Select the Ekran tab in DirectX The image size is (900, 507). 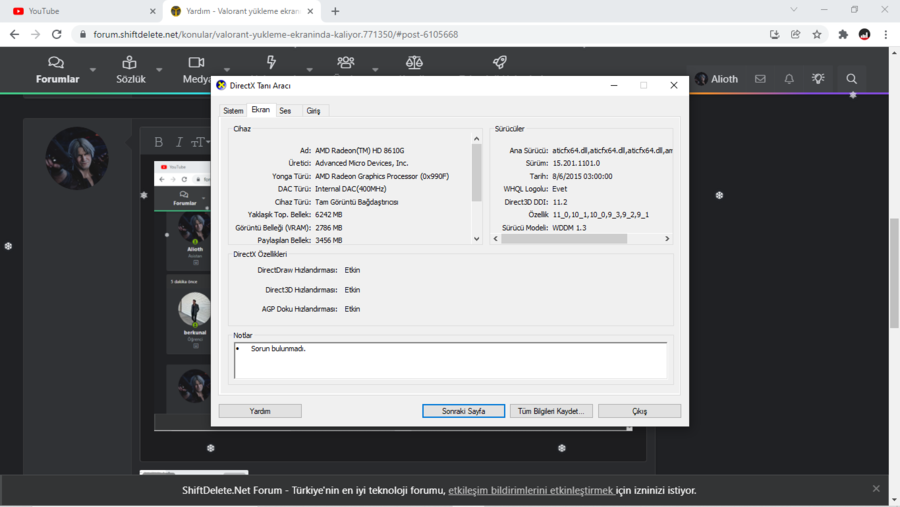(261, 110)
